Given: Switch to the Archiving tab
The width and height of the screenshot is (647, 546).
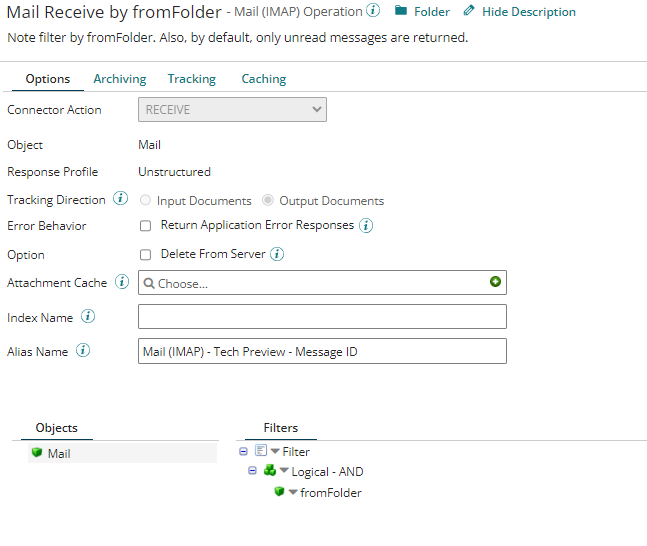Looking at the screenshot, I should (x=119, y=79).
